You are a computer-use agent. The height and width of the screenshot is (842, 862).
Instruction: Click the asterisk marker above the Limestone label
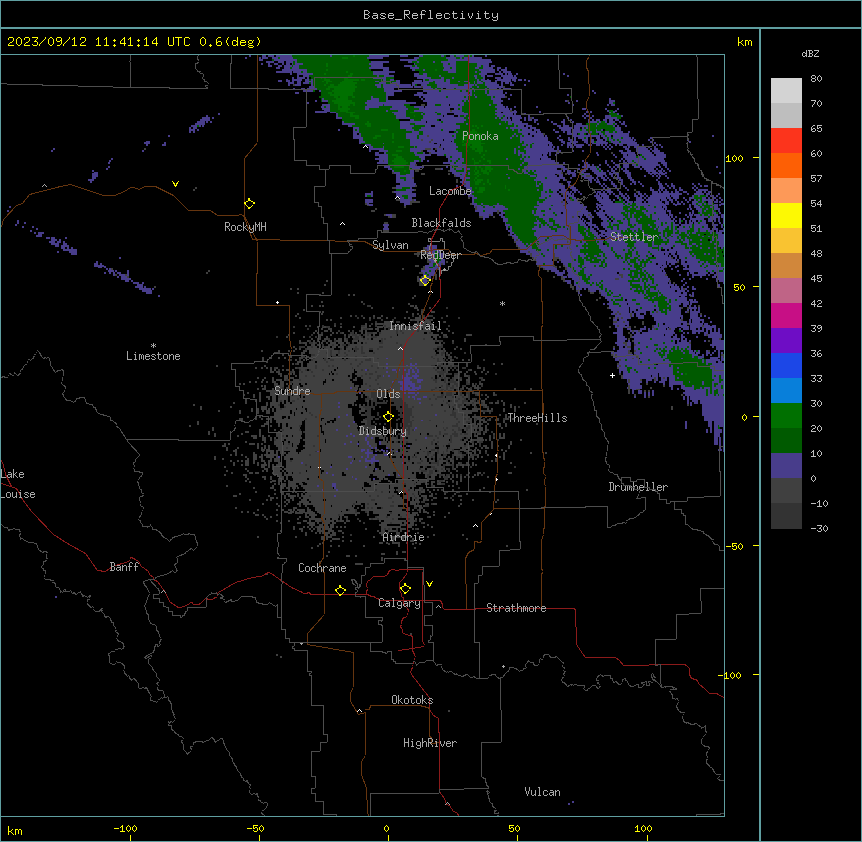(153, 346)
